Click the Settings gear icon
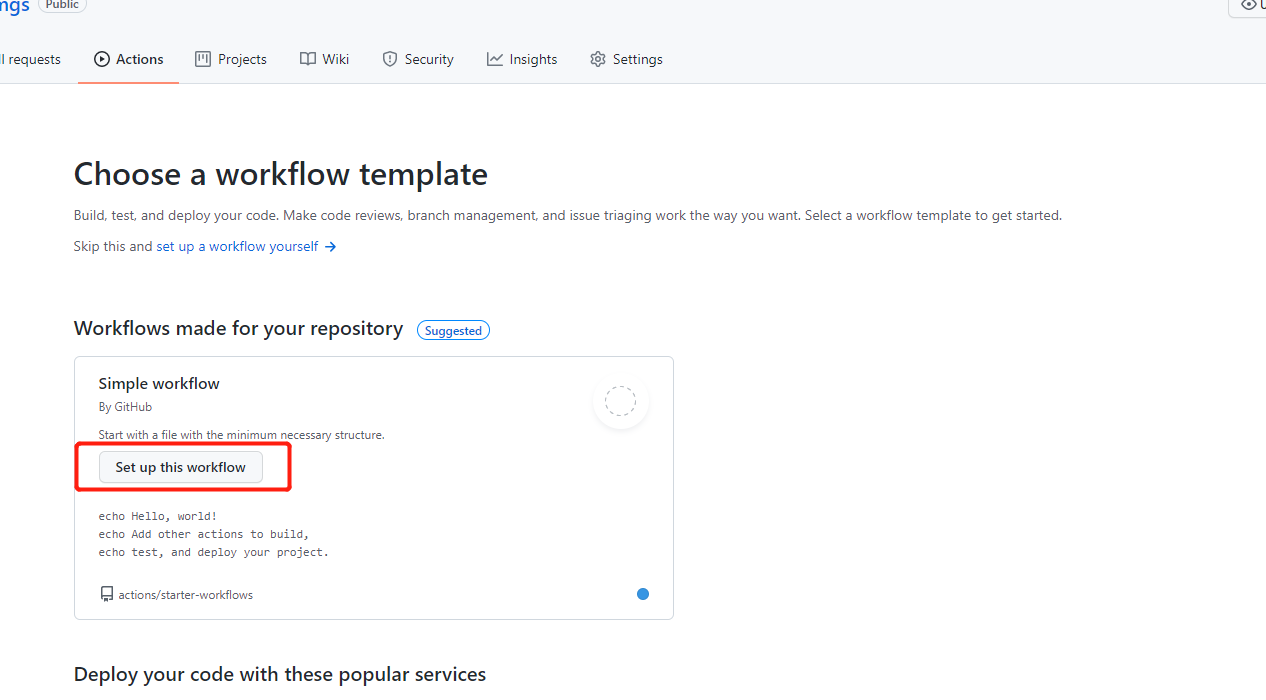The height and width of the screenshot is (700, 1266). pyautogui.click(x=598, y=59)
